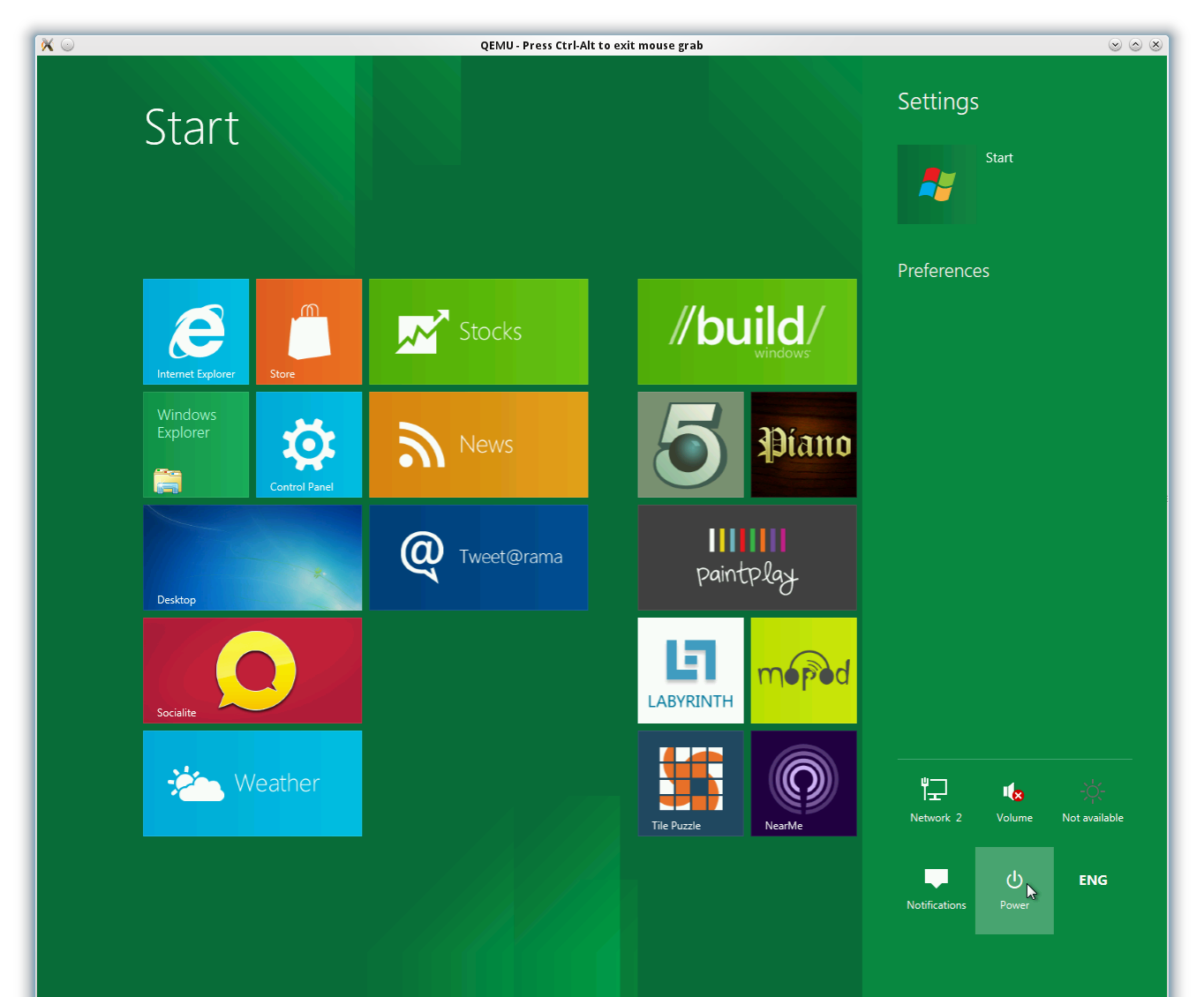The width and height of the screenshot is (1204, 997).
Task: Click the muted Volume icon
Action: tap(1014, 801)
